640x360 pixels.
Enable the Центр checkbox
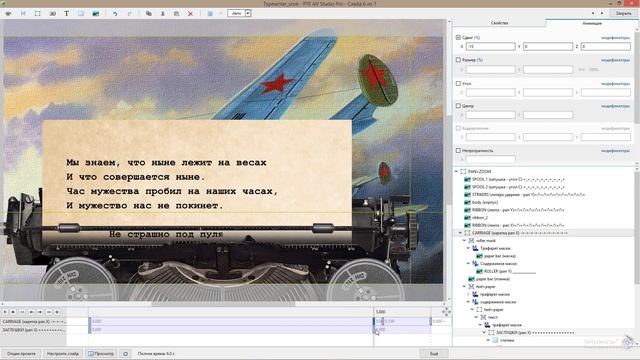[x=458, y=106]
